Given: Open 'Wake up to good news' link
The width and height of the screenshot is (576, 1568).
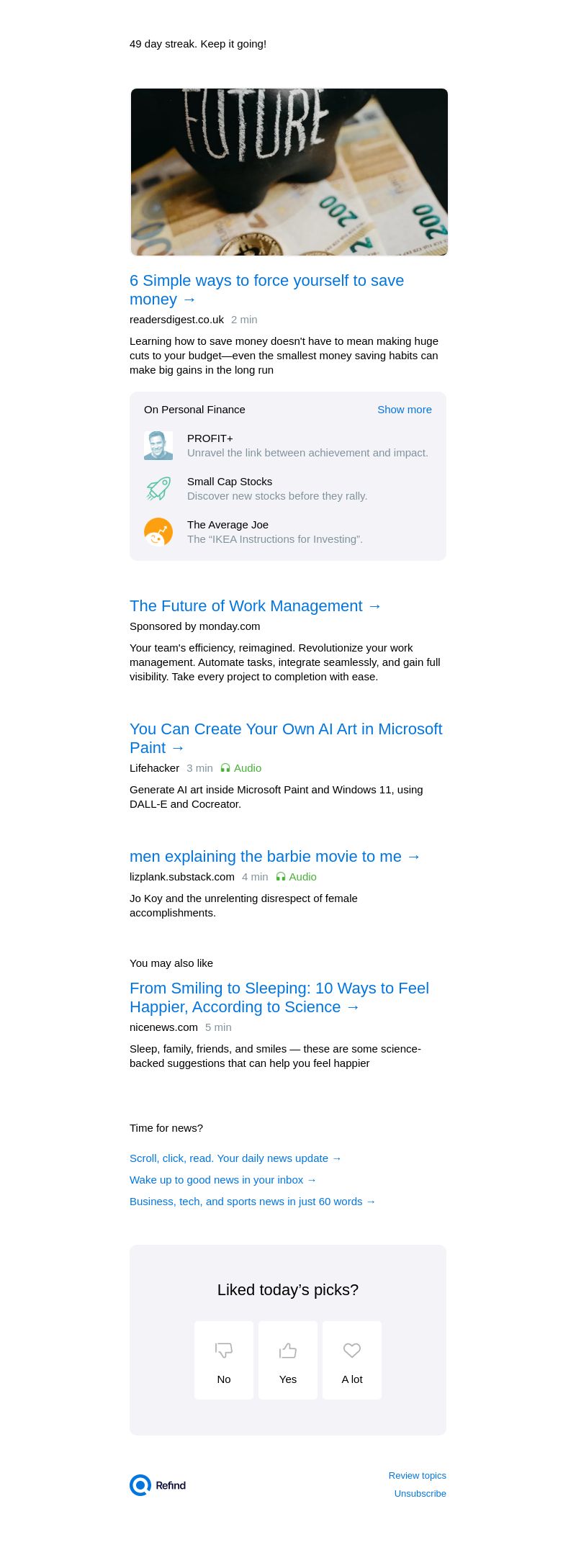Looking at the screenshot, I should pos(223,1180).
